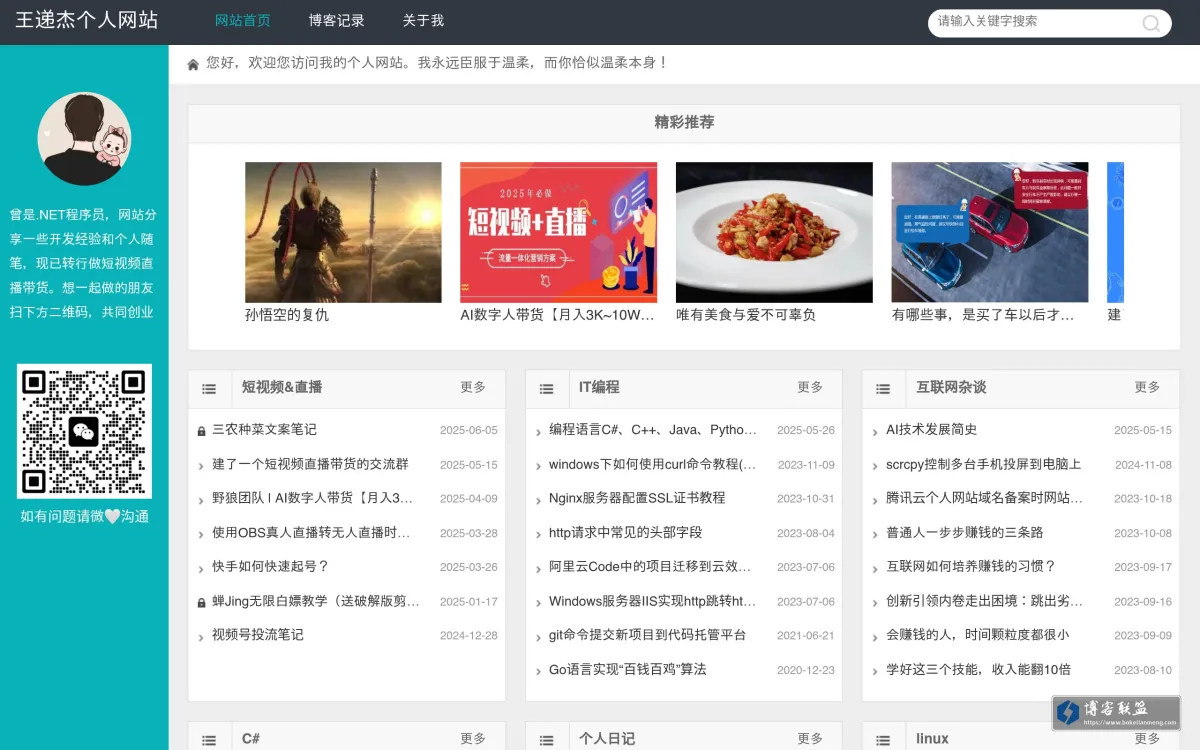
Task: Click the home icon beside the welcome message
Action: tap(193, 64)
